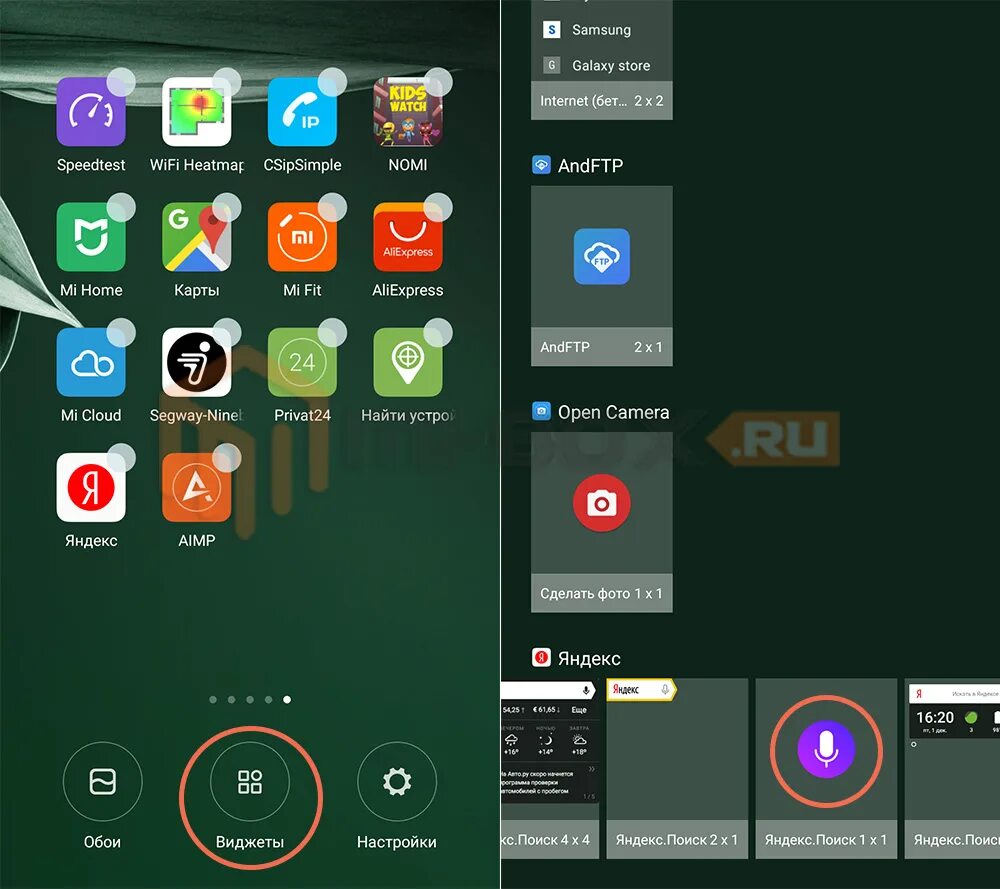Image resolution: width=1000 pixels, height=889 pixels.
Task: Tick selection circle on AliExpress icon
Action: coord(438,207)
